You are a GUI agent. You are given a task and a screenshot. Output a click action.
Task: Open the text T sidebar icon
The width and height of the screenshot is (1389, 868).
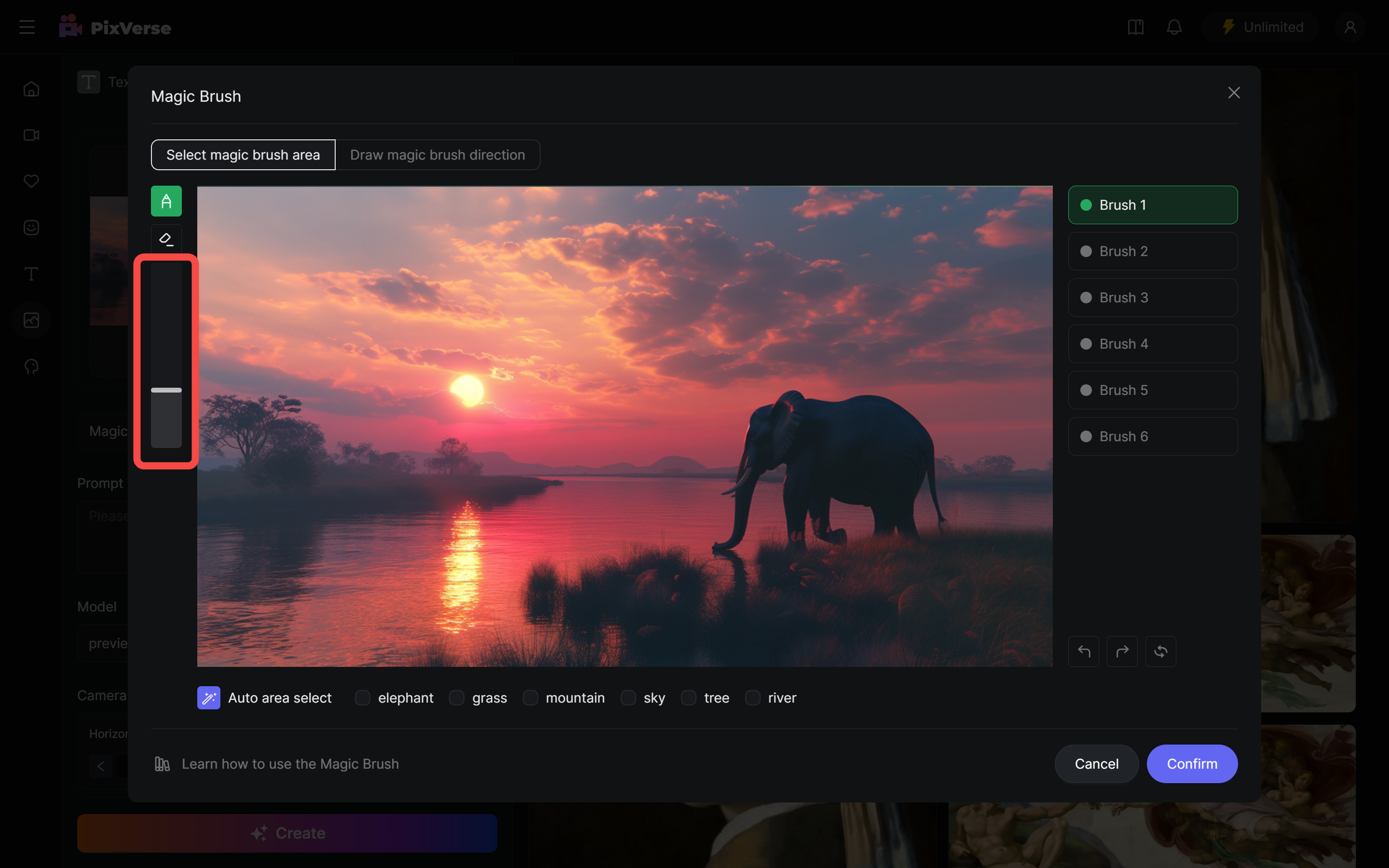point(31,274)
